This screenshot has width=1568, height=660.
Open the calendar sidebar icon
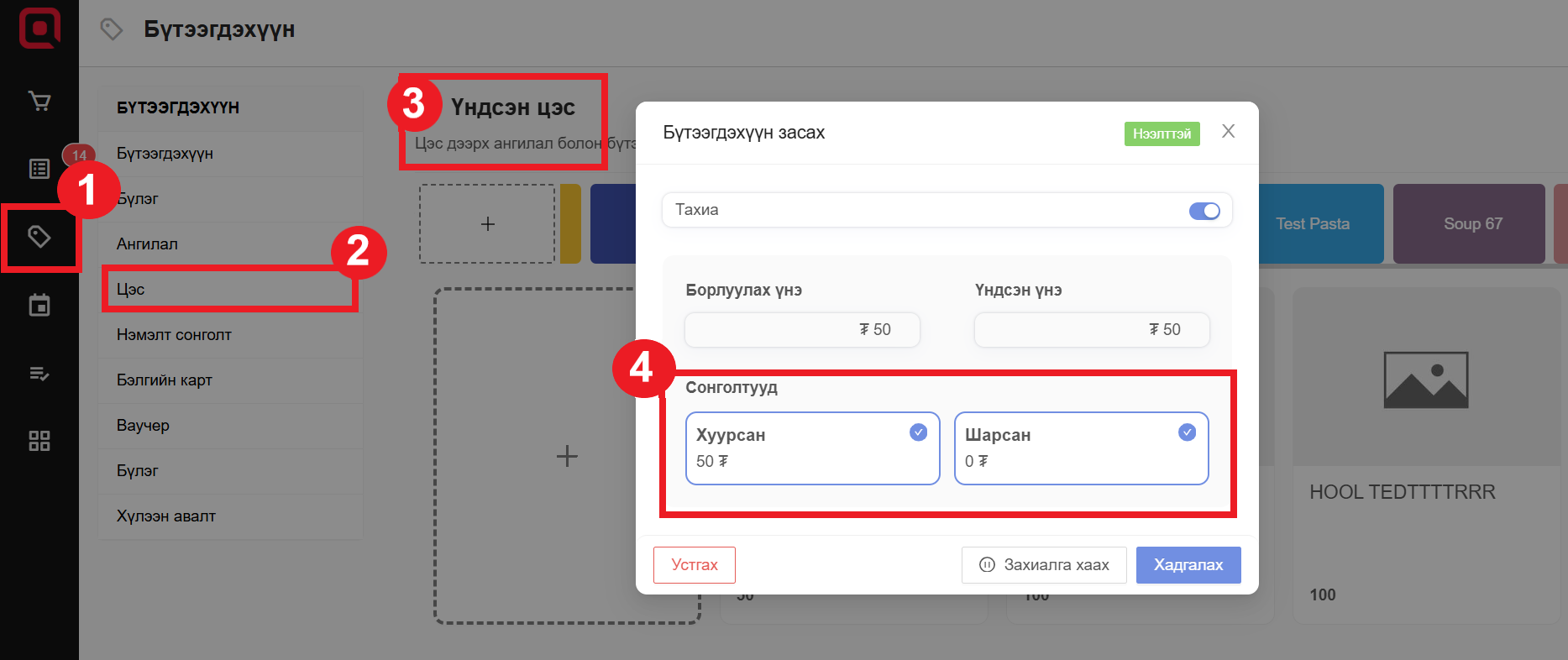pos(39,305)
